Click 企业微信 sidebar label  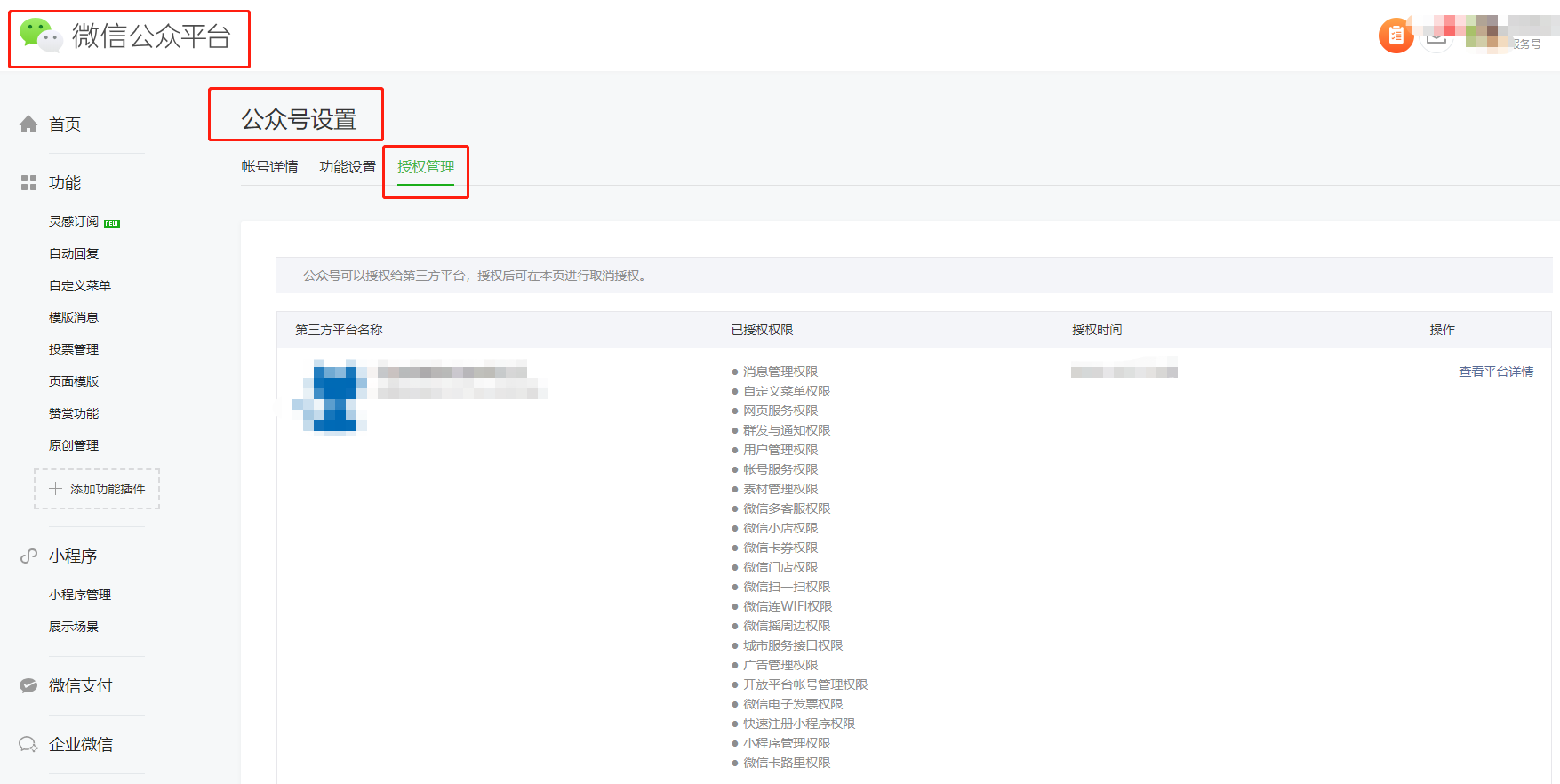point(81,745)
